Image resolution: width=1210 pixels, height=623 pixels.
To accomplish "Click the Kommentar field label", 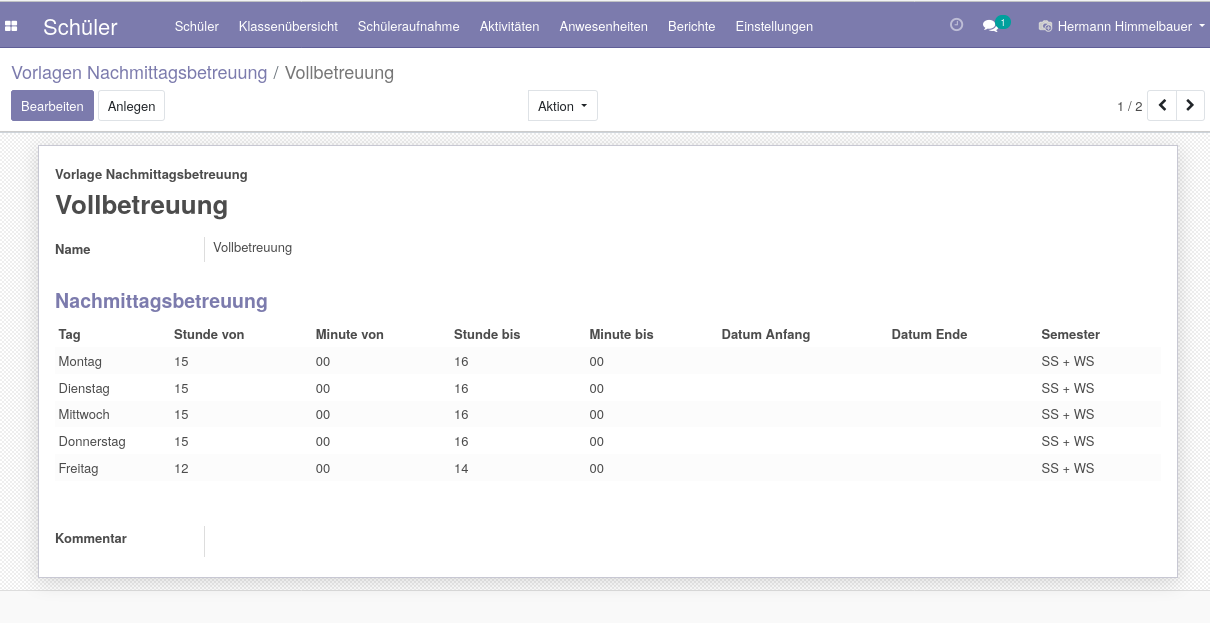I will click(x=91, y=538).
